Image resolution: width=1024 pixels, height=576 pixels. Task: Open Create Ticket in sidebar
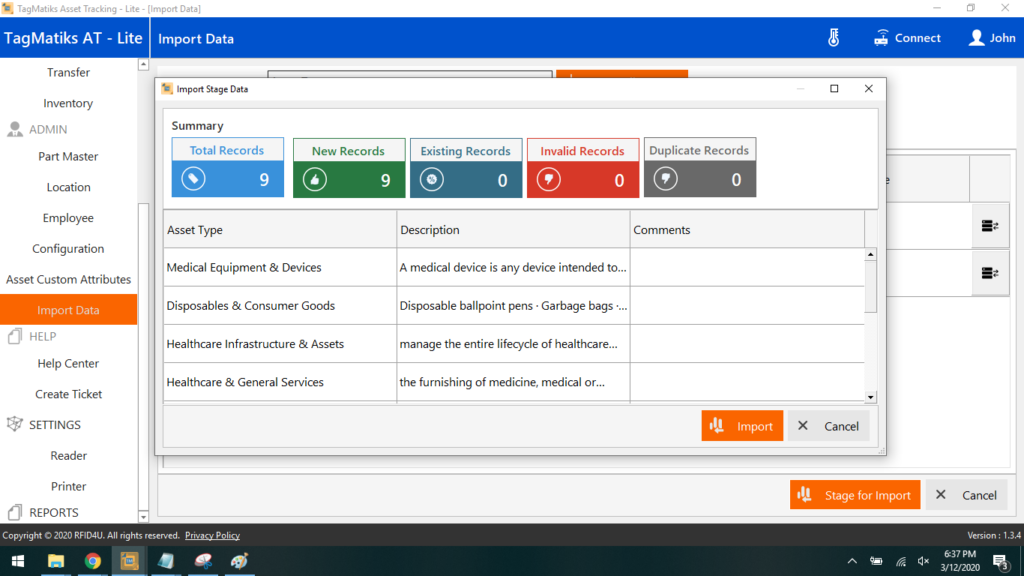point(68,394)
